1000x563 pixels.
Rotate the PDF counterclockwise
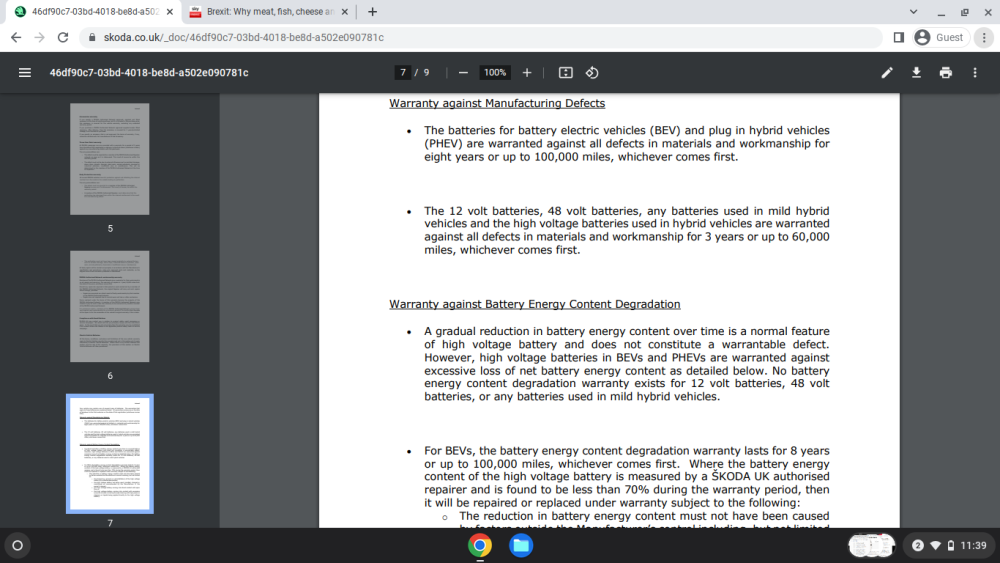592,73
